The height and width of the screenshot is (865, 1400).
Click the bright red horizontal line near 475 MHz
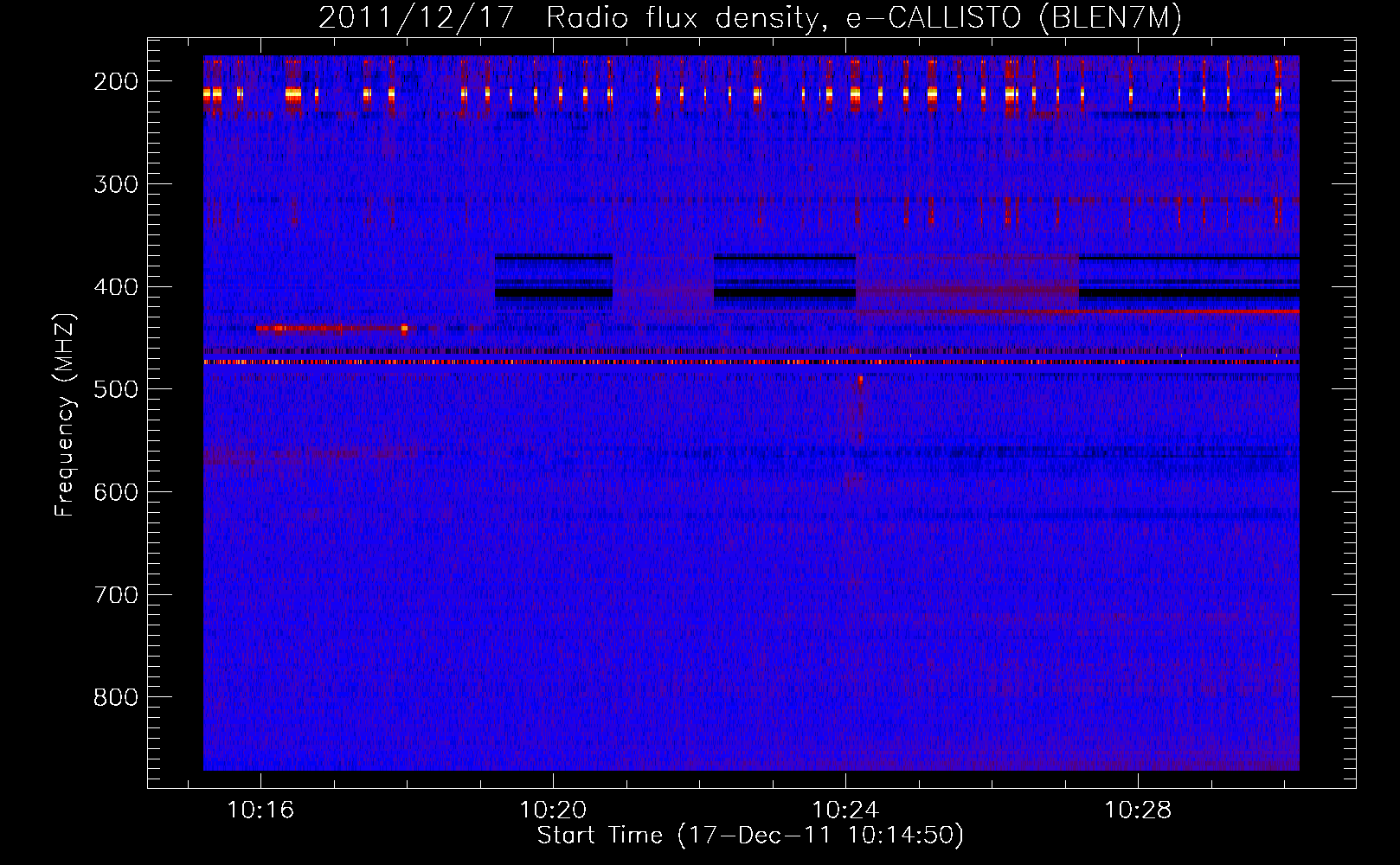[x=751, y=362]
